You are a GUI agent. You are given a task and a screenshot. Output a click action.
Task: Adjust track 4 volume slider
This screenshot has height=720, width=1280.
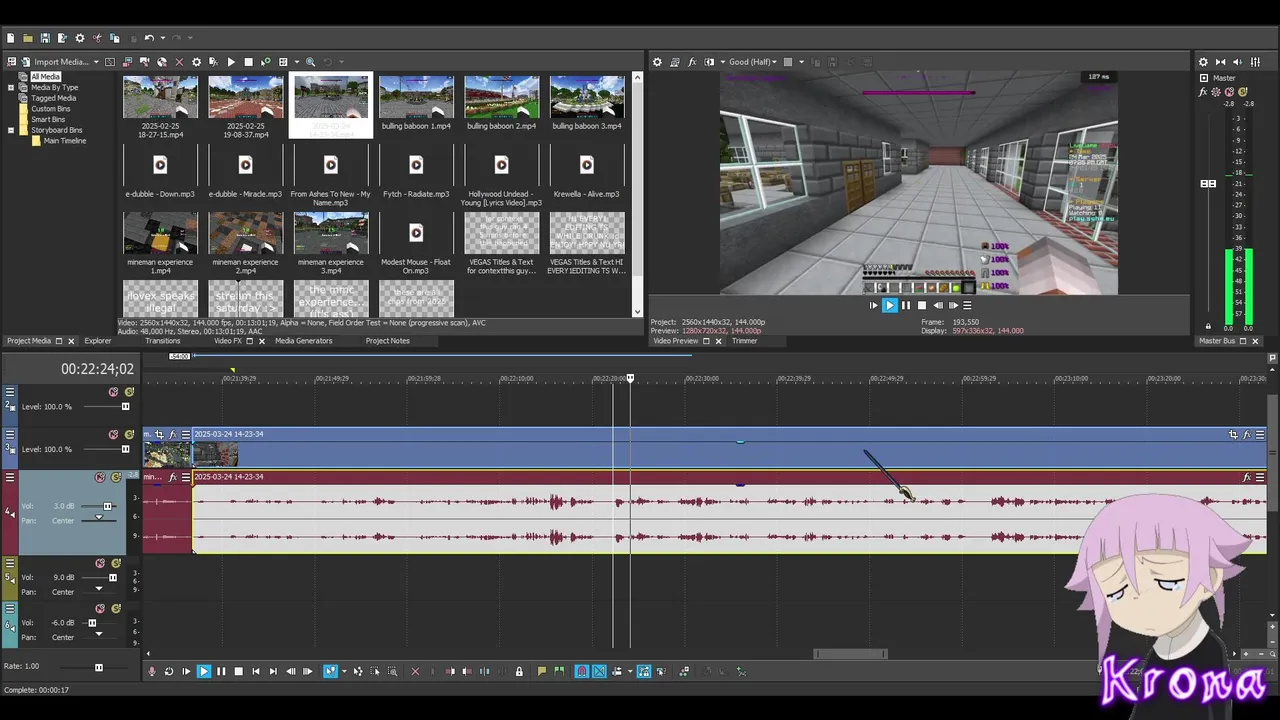pos(108,506)
